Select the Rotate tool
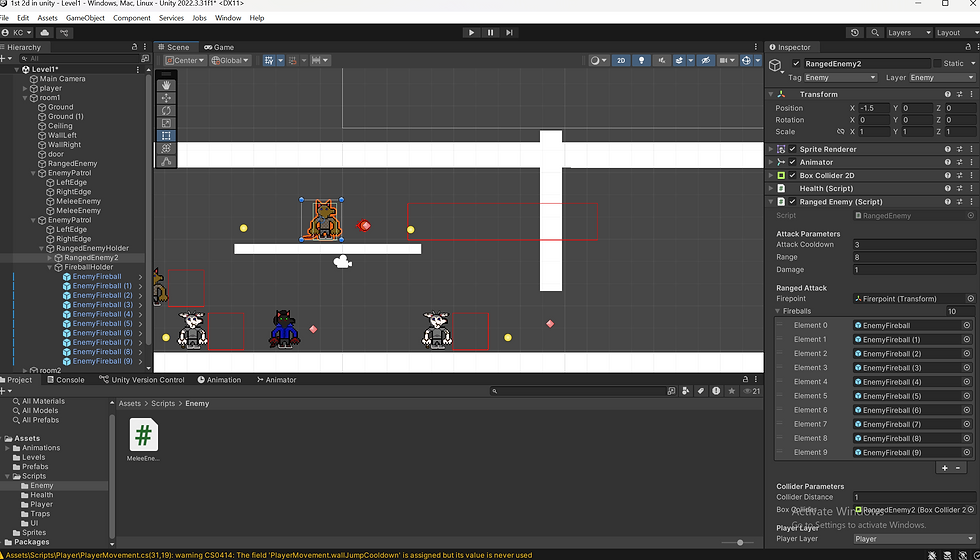Image resolution: width=980 pixels, height=560 pixels. (166, 111)
